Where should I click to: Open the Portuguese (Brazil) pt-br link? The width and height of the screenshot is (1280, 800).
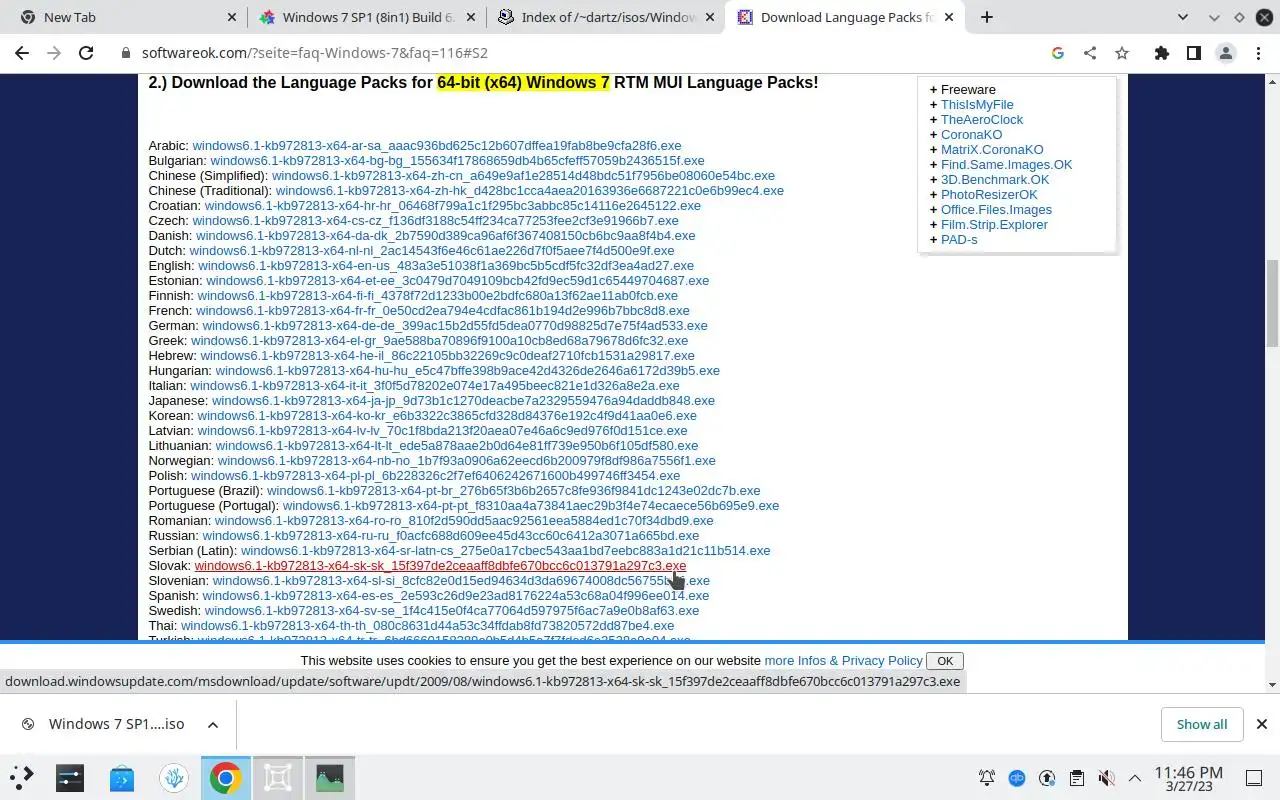click(513, 491)
